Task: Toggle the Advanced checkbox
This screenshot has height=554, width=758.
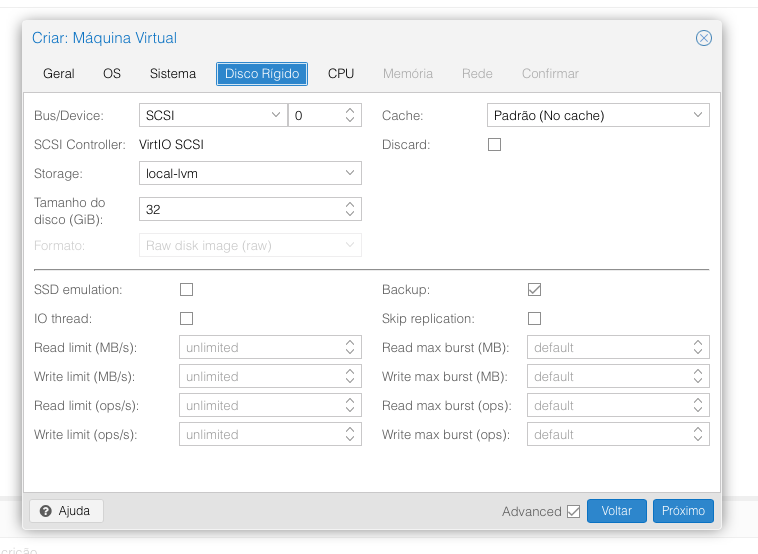Action: click(x=573, y=511)
